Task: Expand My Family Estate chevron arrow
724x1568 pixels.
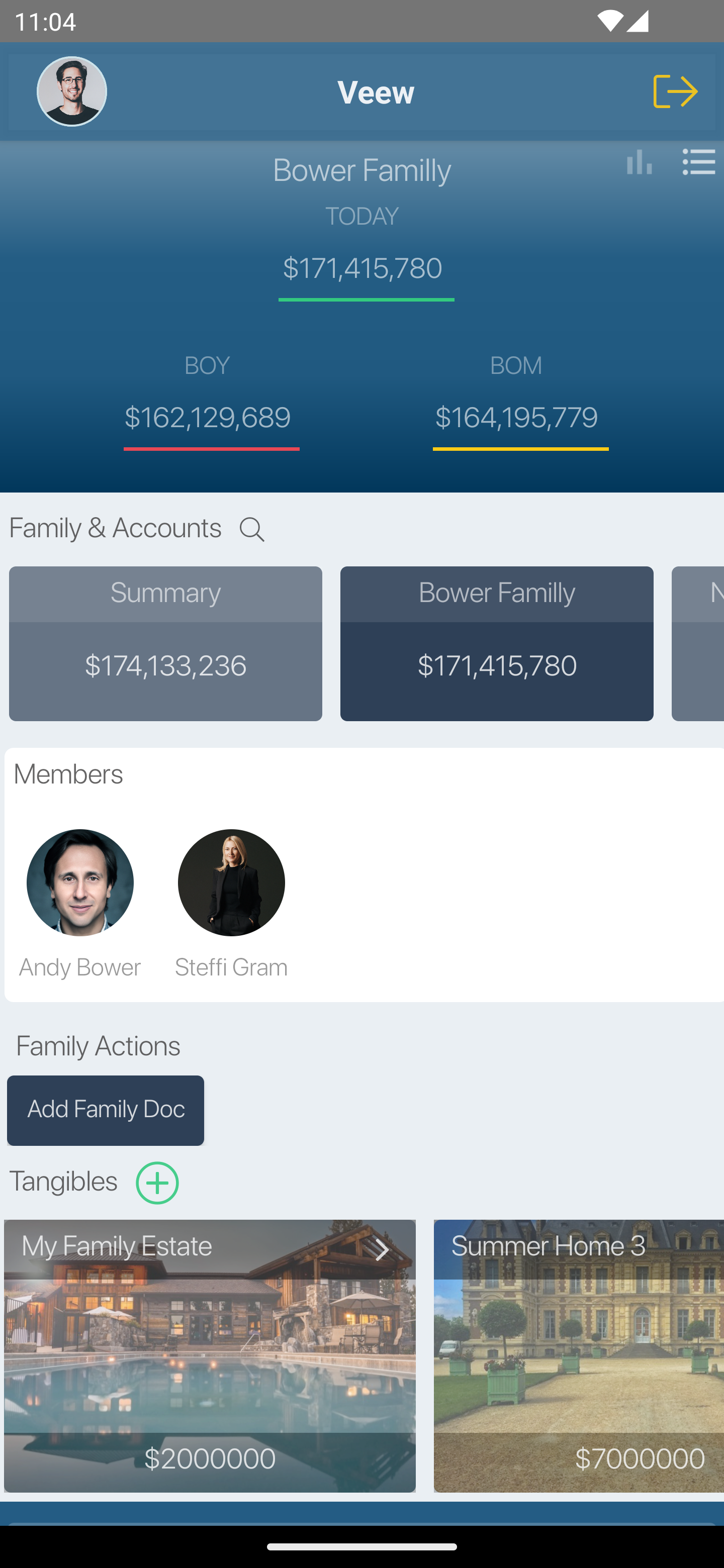Action: [382, 1250]
